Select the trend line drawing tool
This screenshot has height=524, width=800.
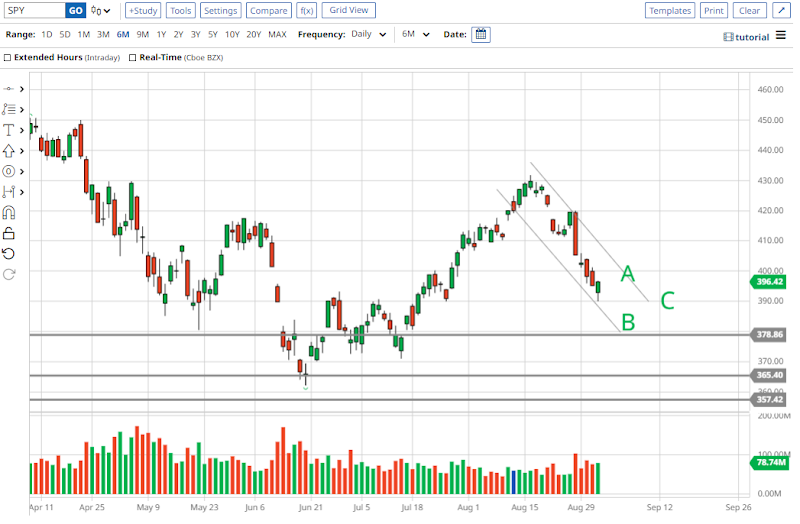(10, 89)
